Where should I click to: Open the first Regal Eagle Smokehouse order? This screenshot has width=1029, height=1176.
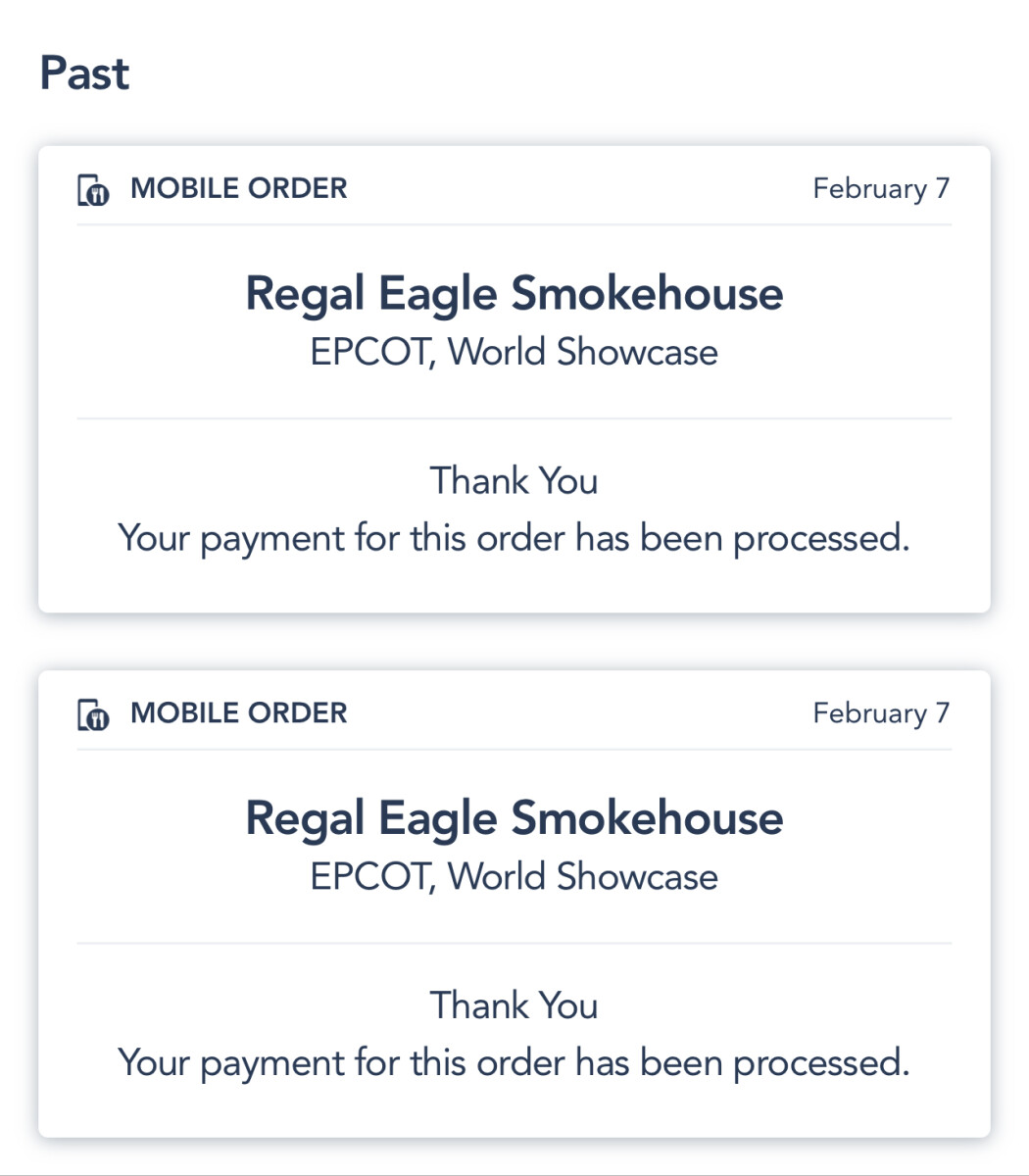pos(514,294)
